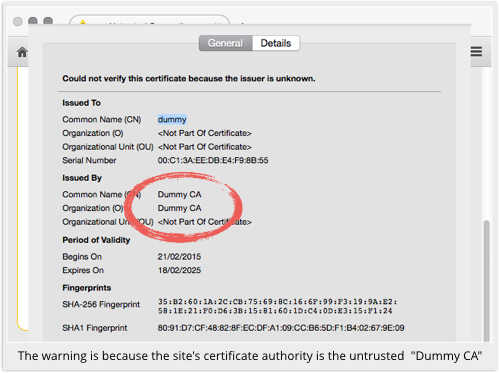
Task: Click the SHA-256 fingerprint value
Action: pyautogui.click(x=277, y=306)
